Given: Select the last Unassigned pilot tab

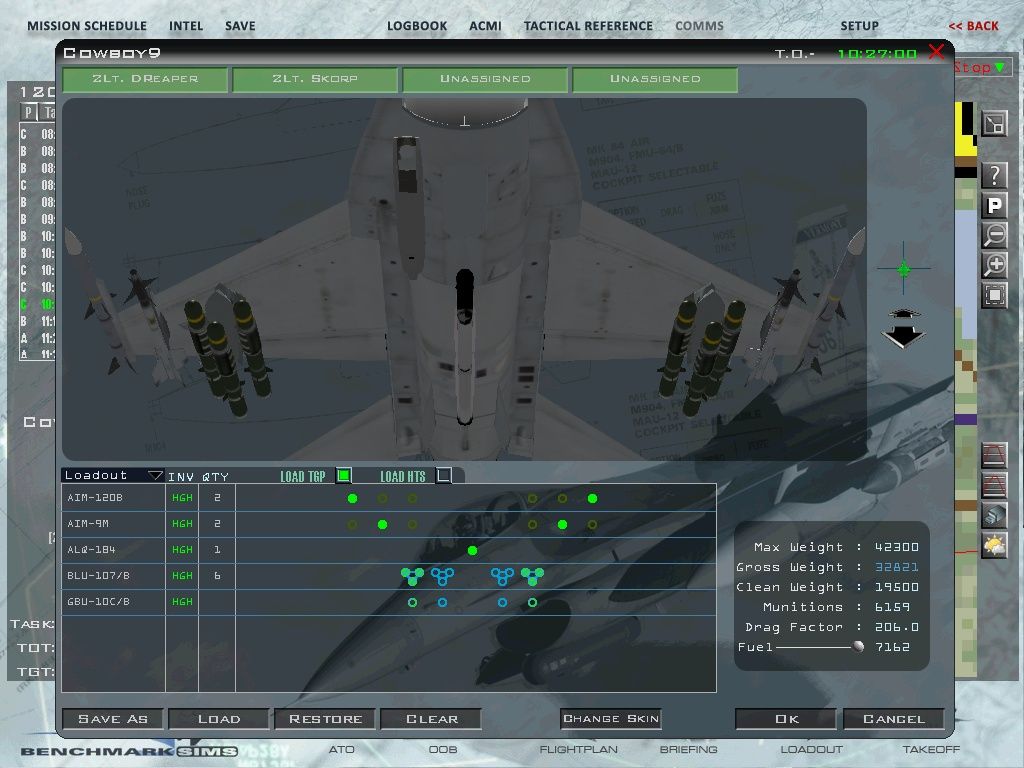Looking at the screenshot, I should [x=655, y=79].
